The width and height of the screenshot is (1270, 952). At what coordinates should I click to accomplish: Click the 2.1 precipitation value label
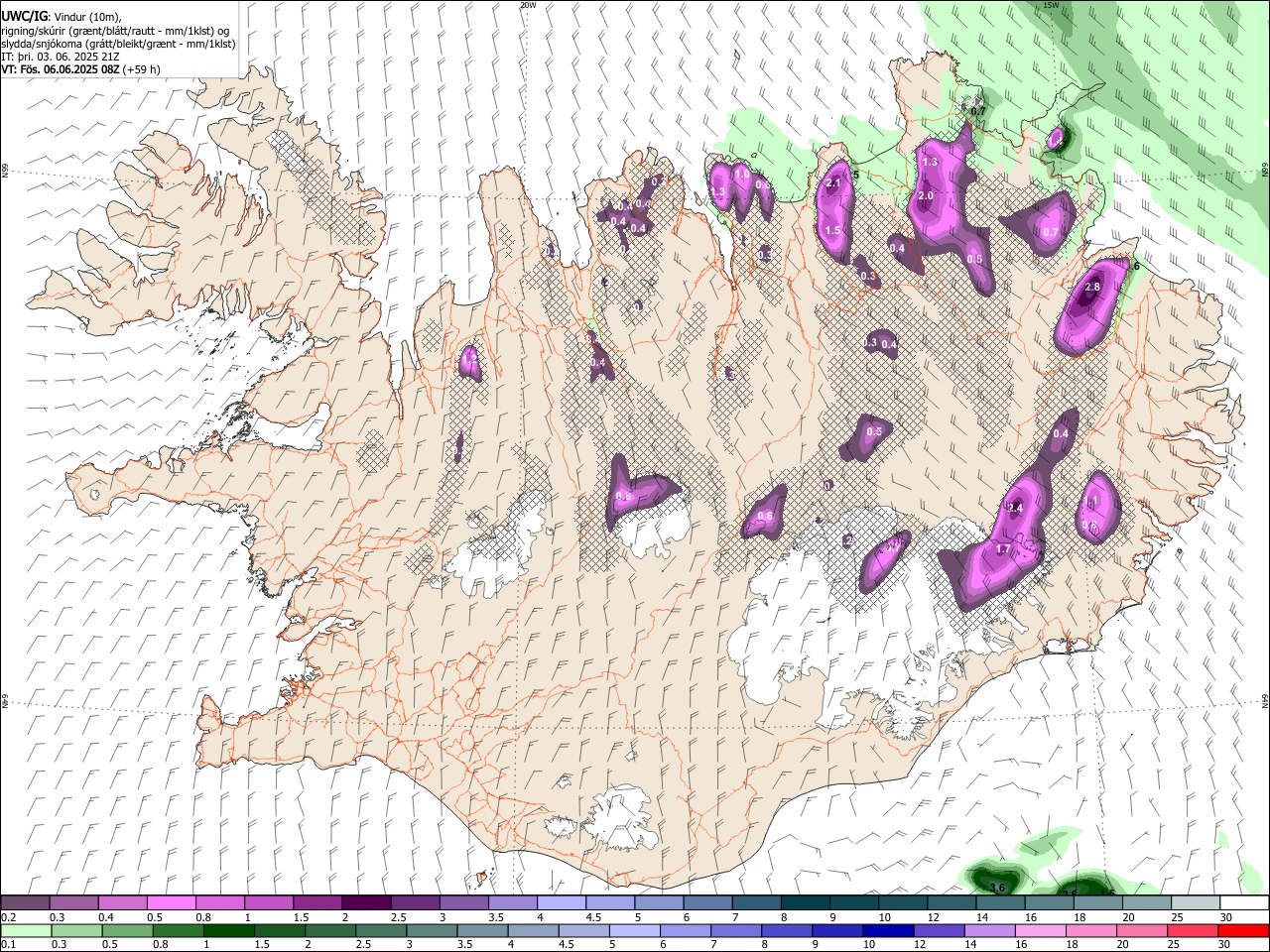coord(833,182)
